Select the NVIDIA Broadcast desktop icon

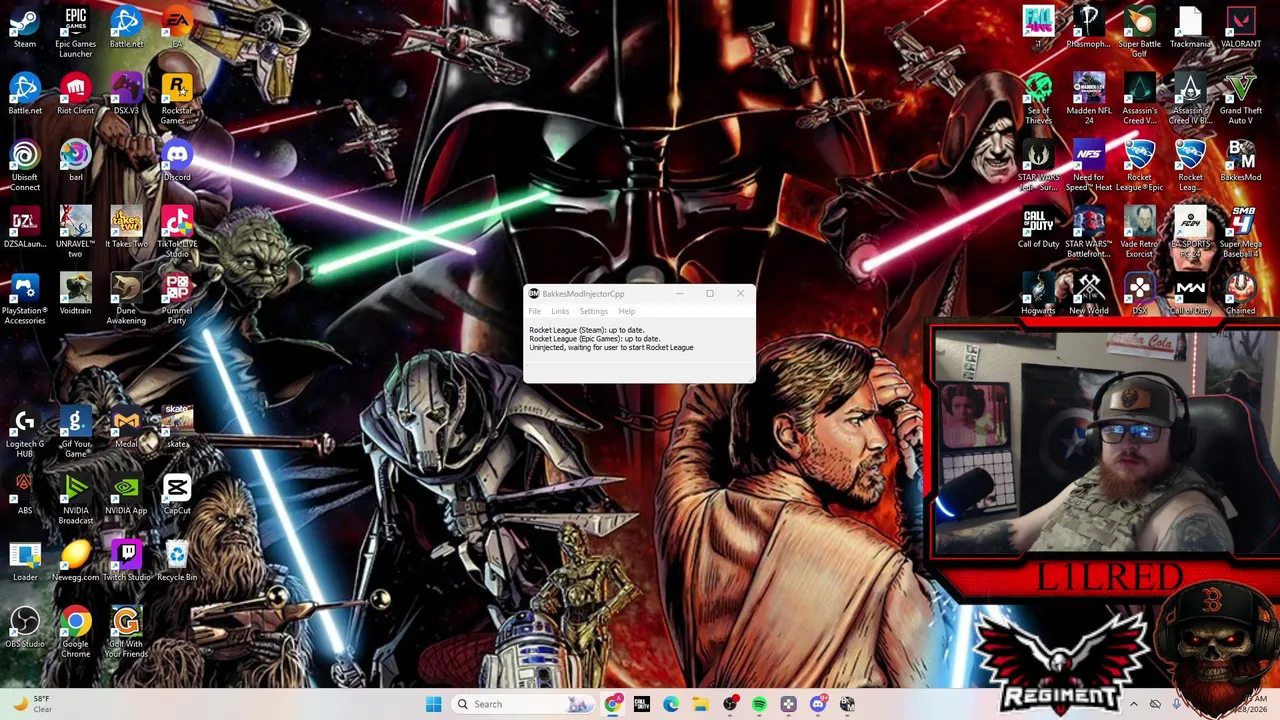75,499
